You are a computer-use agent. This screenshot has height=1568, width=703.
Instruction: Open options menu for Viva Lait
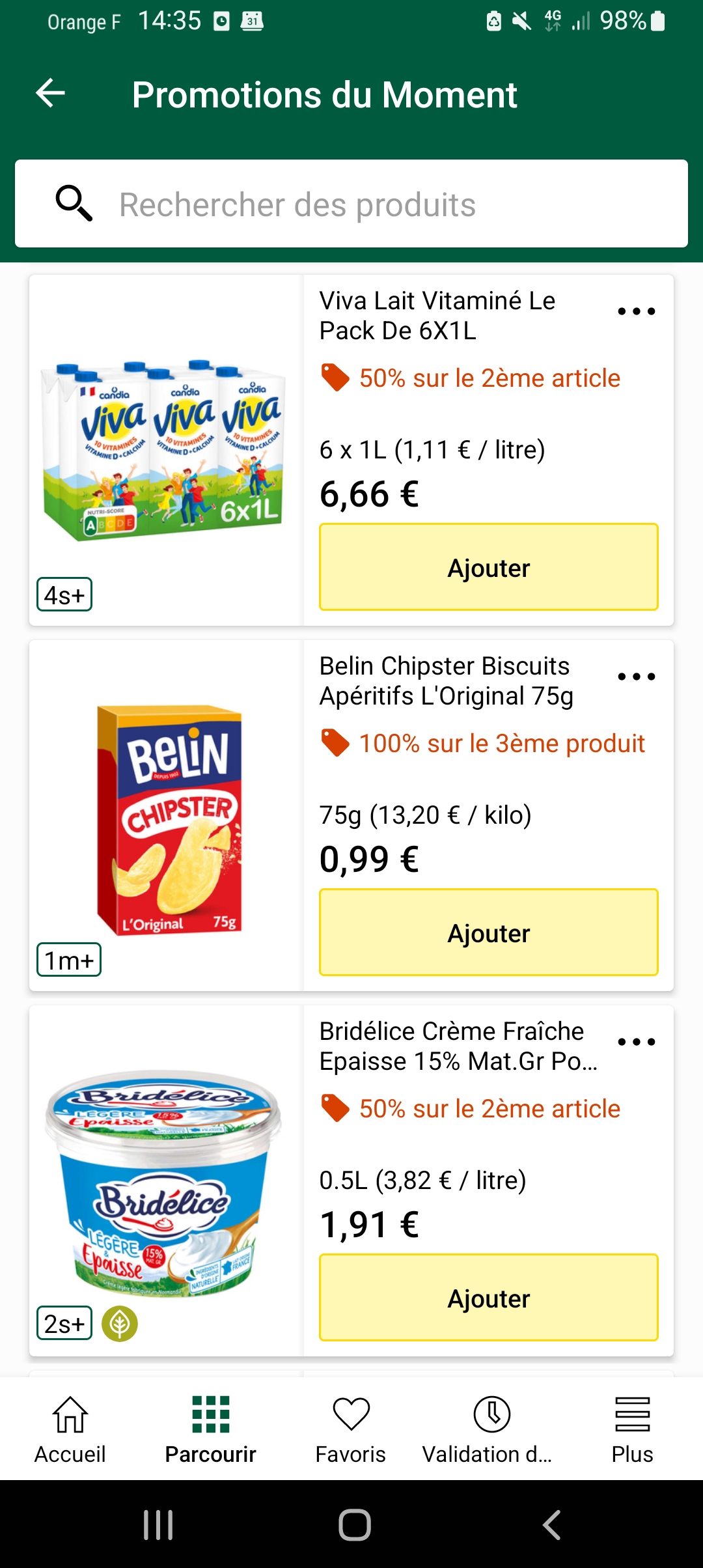tap(636, 311)
